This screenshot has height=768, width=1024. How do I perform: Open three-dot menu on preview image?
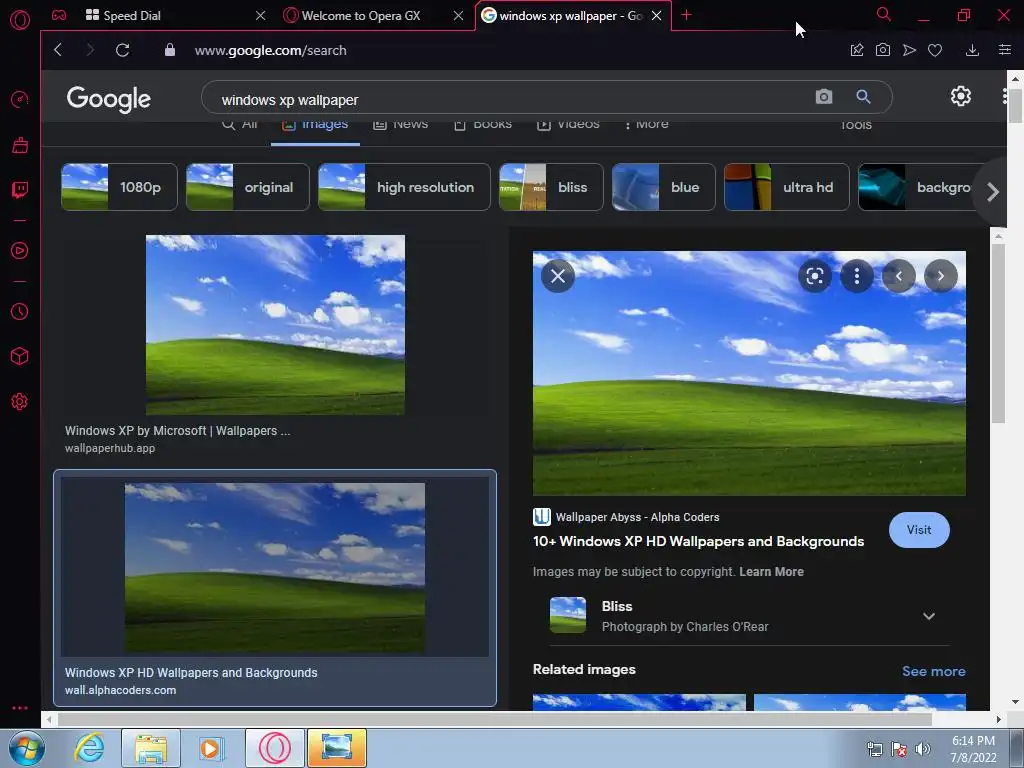pyautogui.click(x=857, y=276)
